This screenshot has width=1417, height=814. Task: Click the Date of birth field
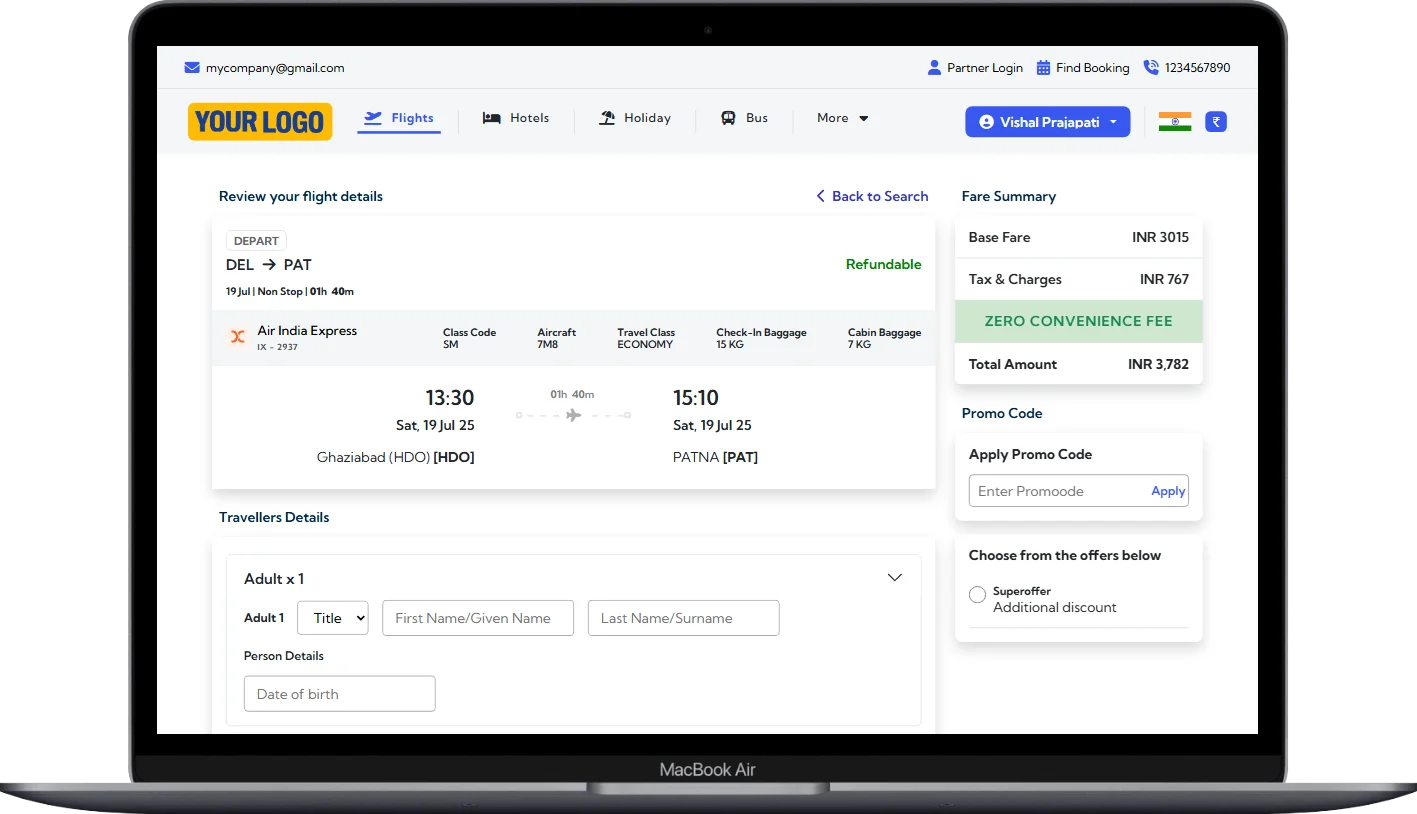click(x=339, y=694)
